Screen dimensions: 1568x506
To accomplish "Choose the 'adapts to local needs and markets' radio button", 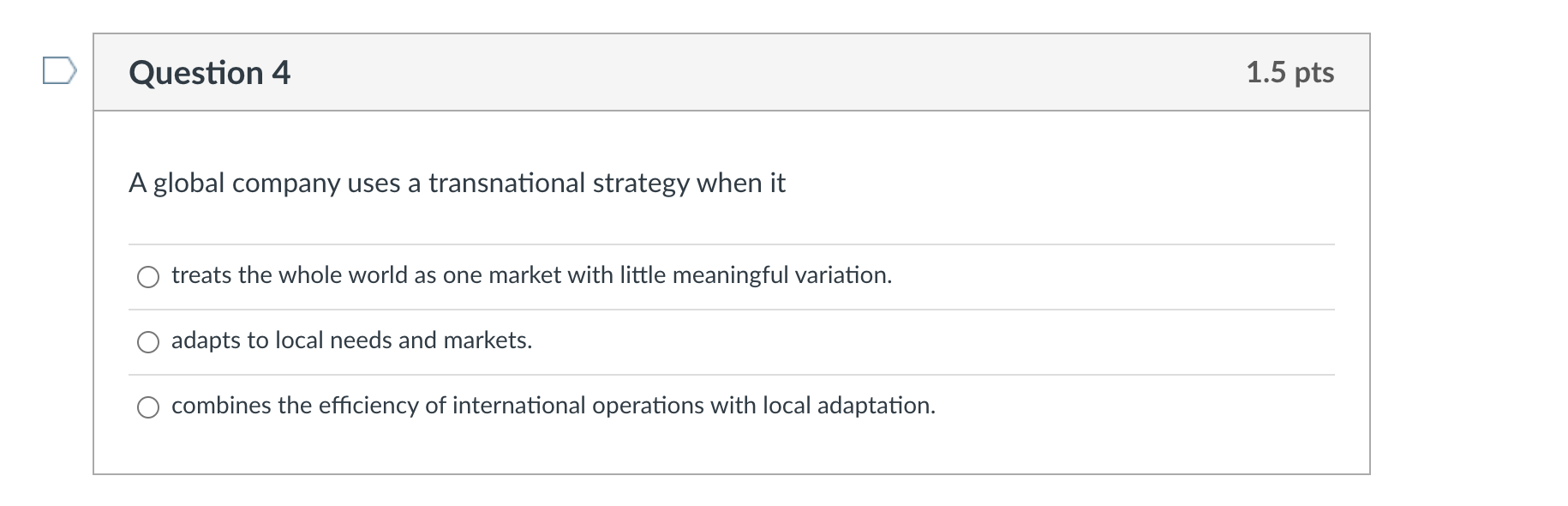I will pyautogui.click(x=148, y=341).
